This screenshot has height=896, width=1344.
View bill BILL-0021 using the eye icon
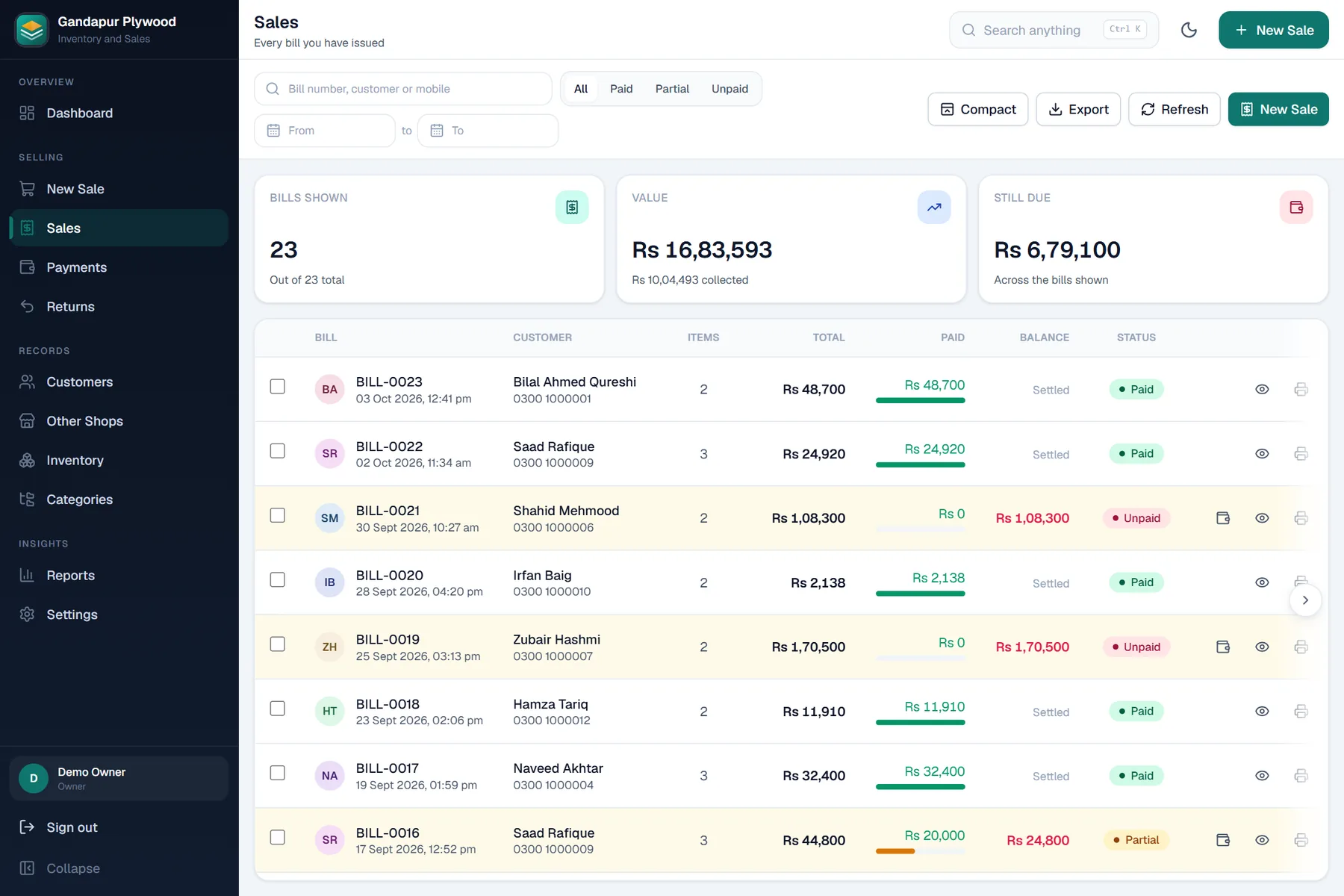tap(1262, 518)
